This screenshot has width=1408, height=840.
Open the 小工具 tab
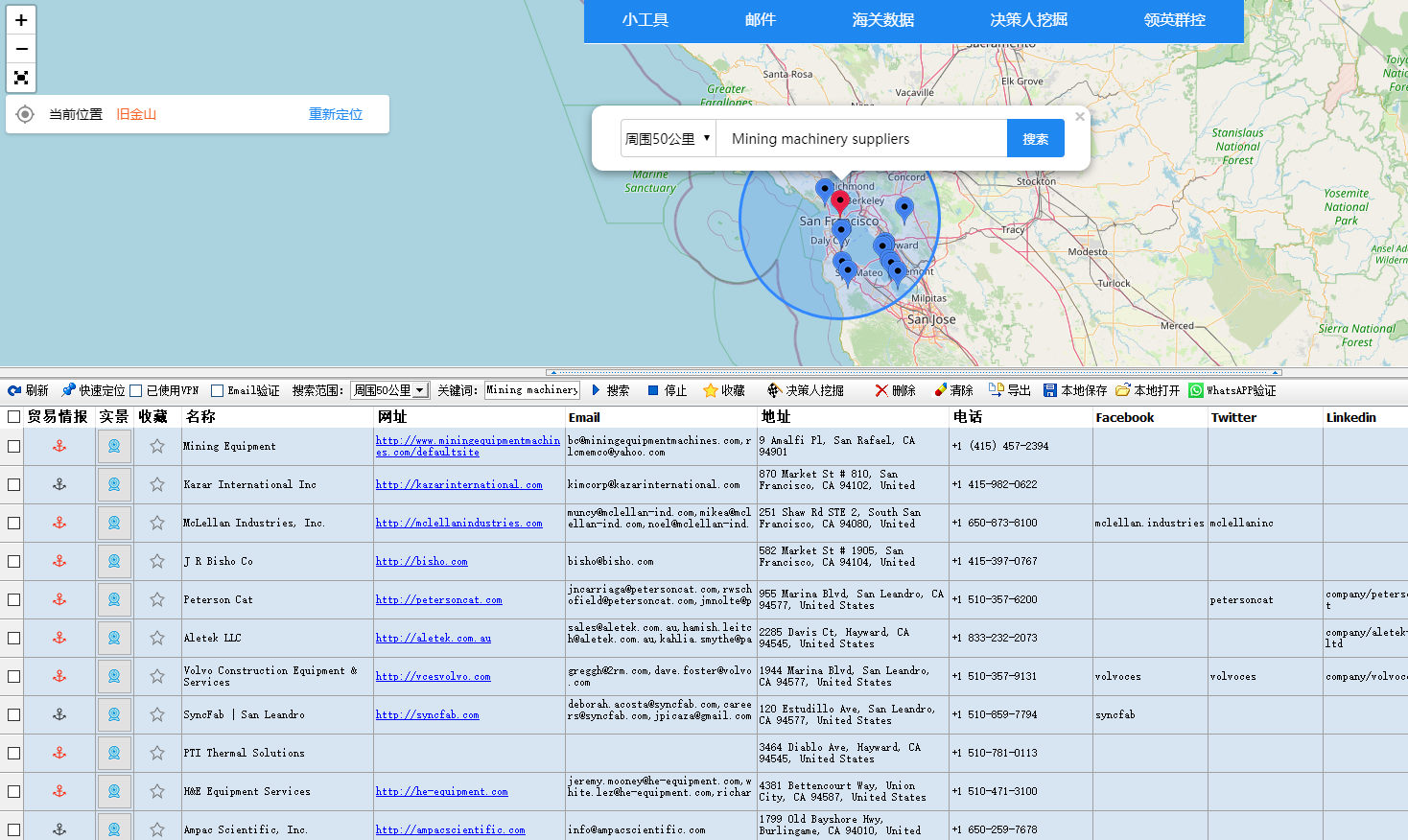click(x=645, y=20)
